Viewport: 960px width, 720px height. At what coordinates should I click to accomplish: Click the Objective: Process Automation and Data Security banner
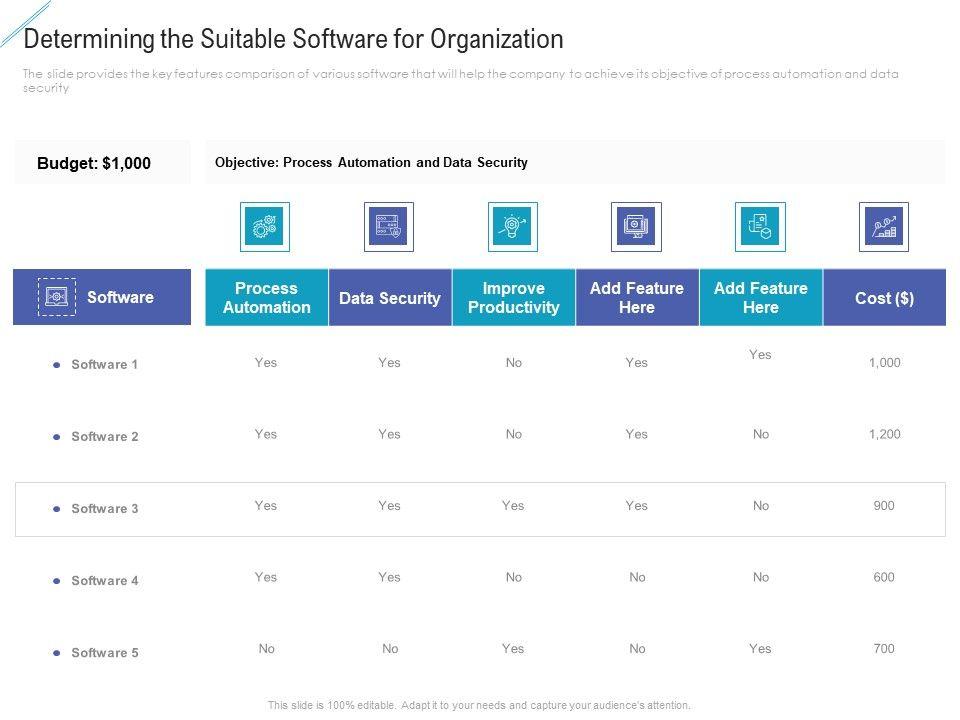coord(574,162)
